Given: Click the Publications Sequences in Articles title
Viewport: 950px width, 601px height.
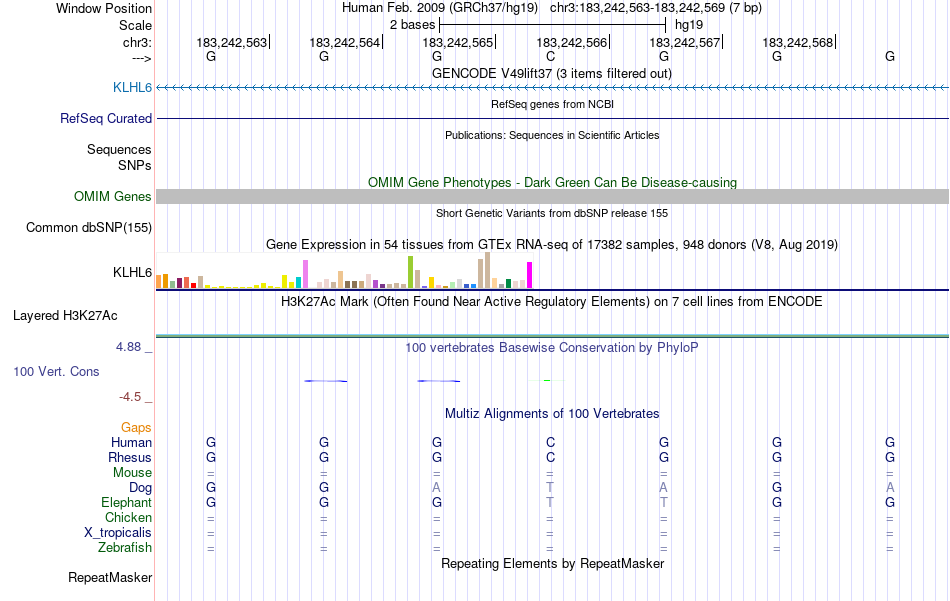Looking at the screenshot, I should 552,135.
